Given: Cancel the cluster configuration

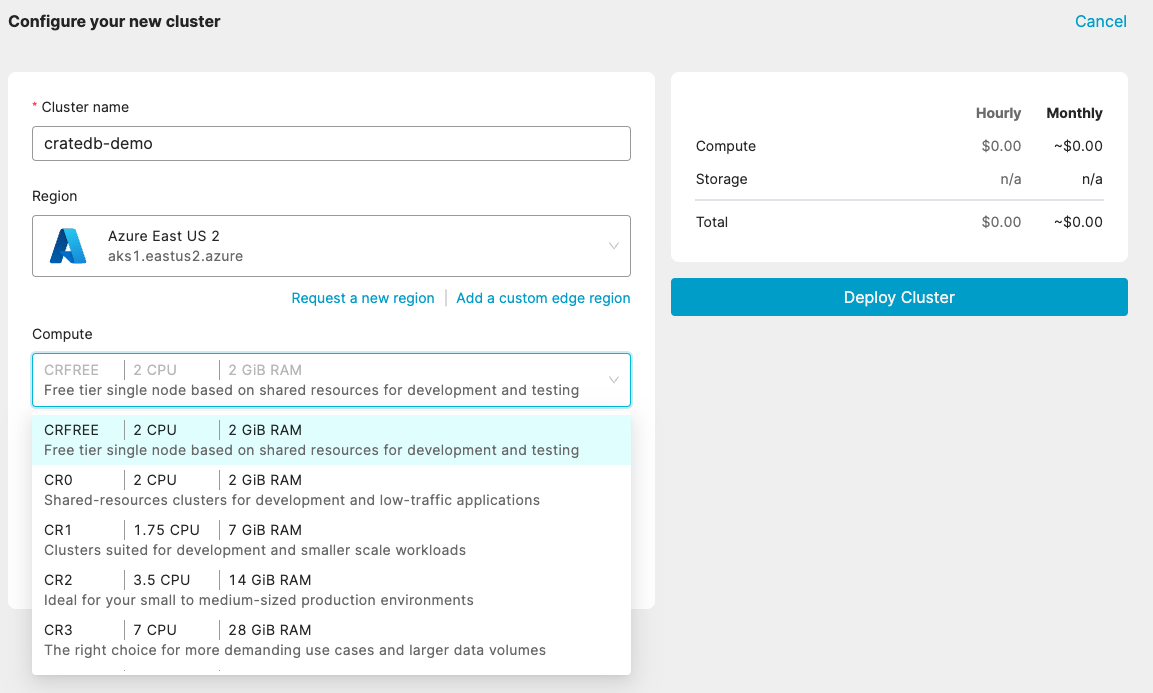Looking at the screenshot, I should click(x=1100, y=21).
